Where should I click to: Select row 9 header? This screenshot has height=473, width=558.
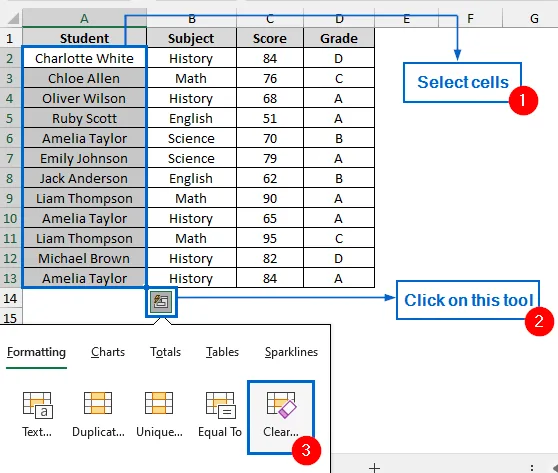pos(11,198)
